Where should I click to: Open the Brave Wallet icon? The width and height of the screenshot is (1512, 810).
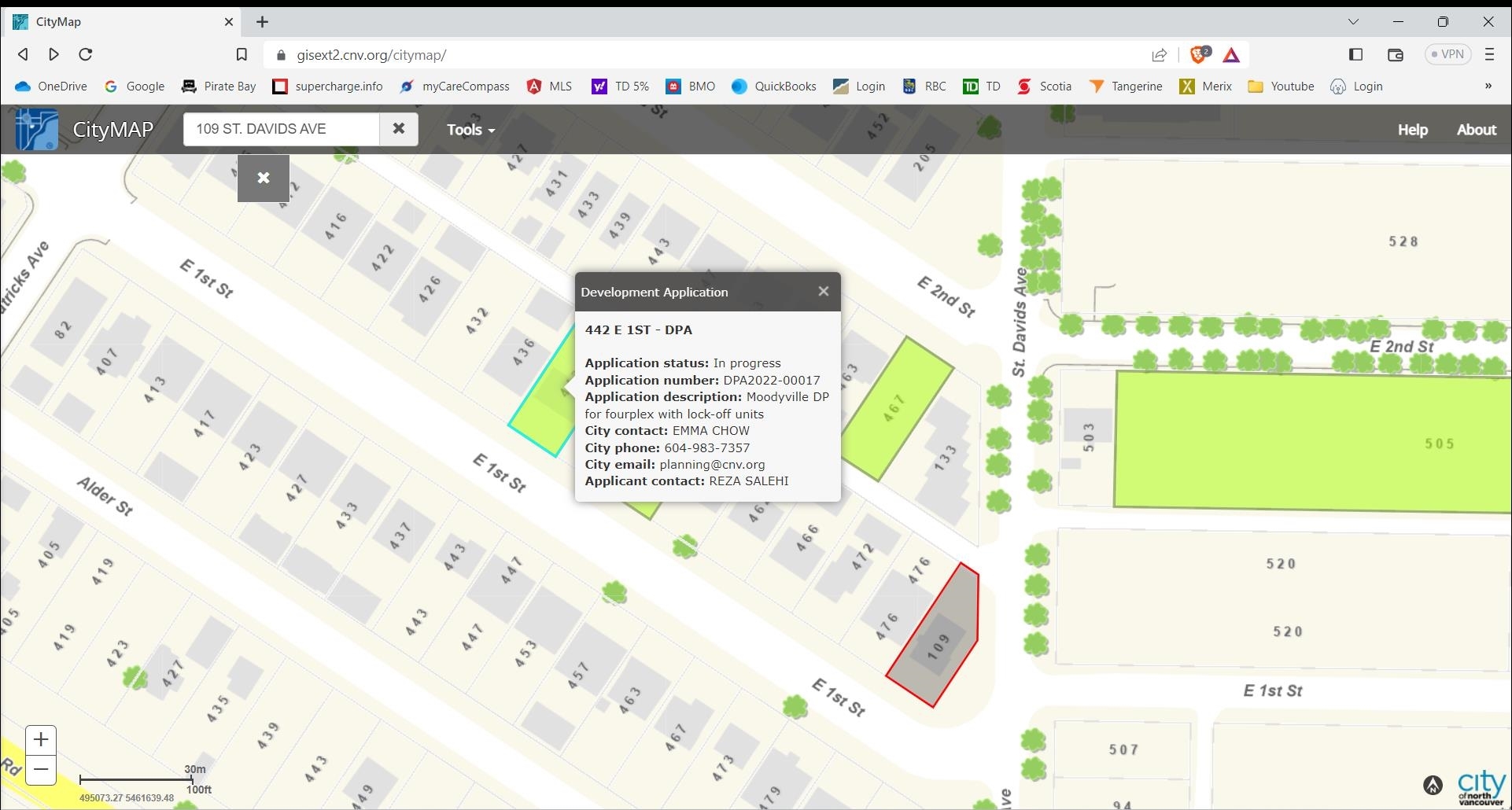(x=1396, y=54)
